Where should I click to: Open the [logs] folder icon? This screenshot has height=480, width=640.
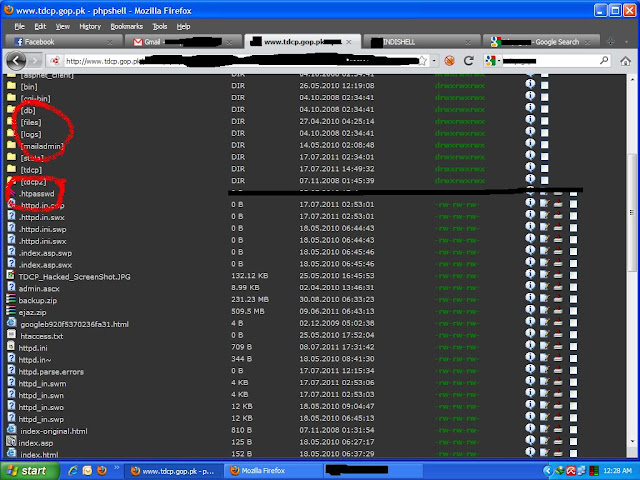pos(11,133)
